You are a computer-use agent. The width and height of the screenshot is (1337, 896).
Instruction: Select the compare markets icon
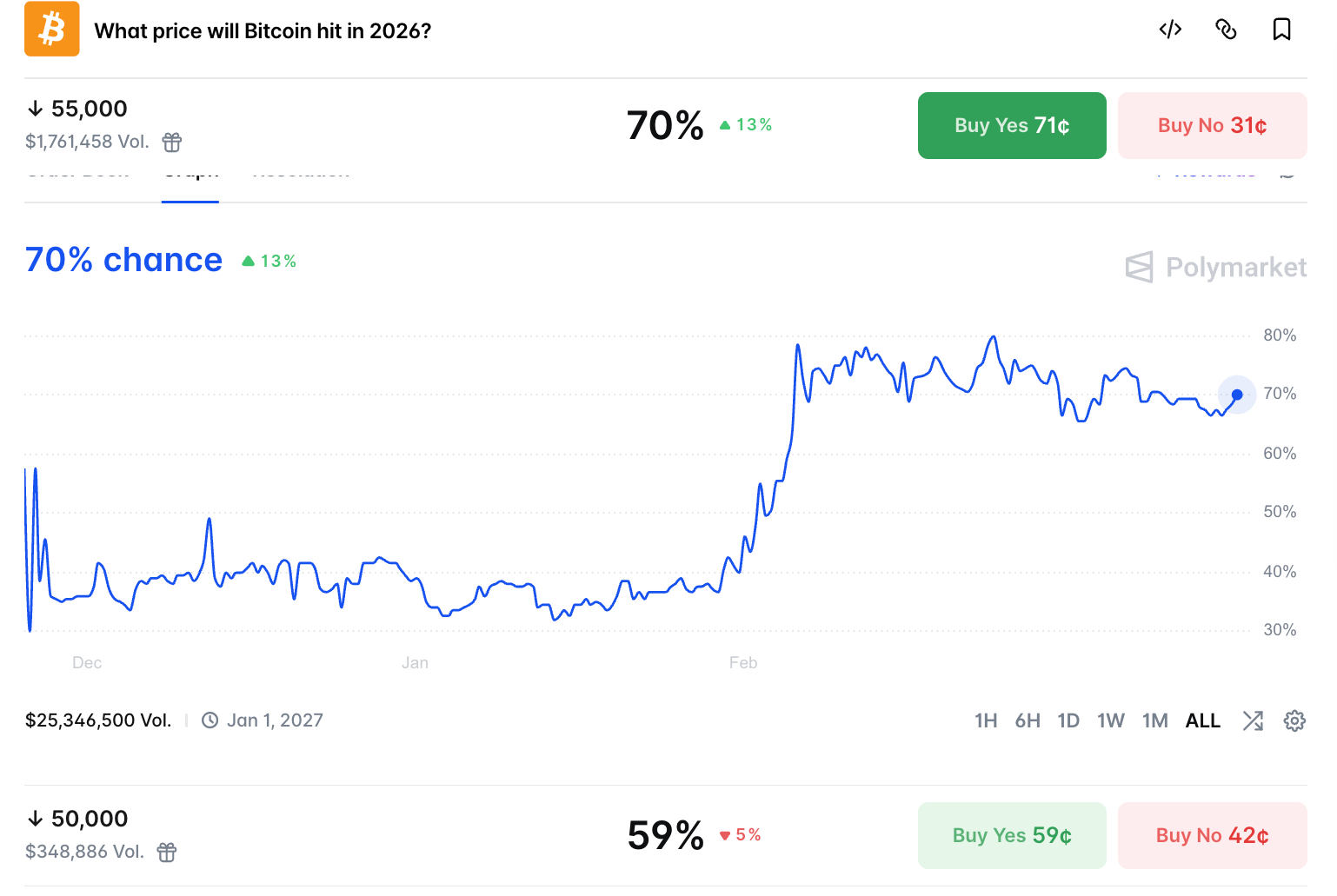coord(1253,720)
